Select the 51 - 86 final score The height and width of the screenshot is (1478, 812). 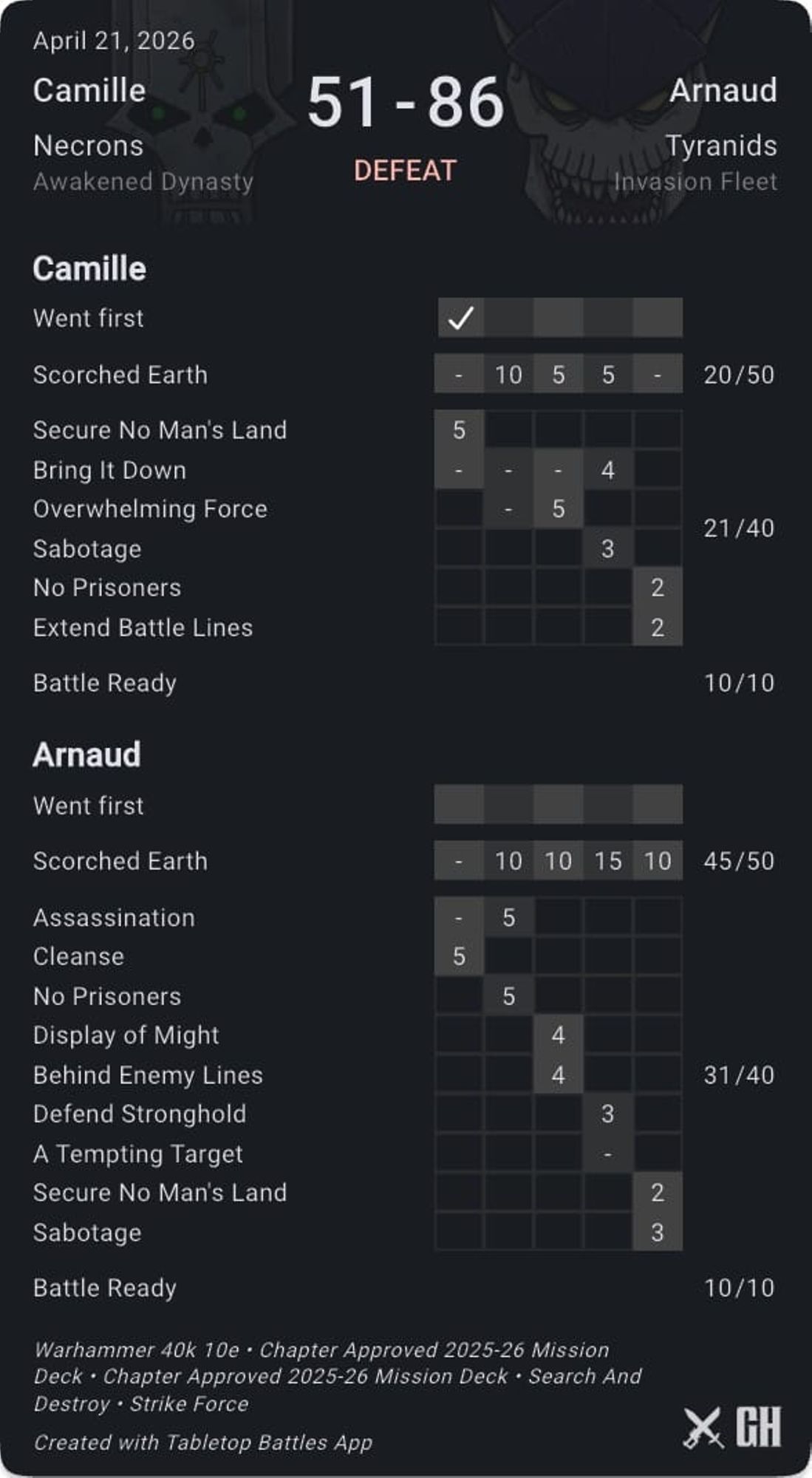(405, 102)
